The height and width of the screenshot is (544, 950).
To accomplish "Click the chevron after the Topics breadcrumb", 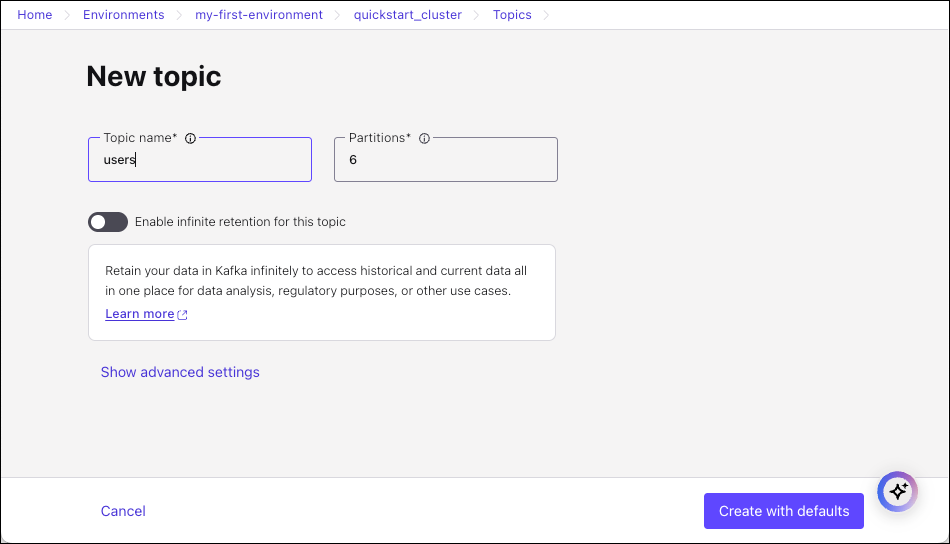I will click(x=547, y=15).
